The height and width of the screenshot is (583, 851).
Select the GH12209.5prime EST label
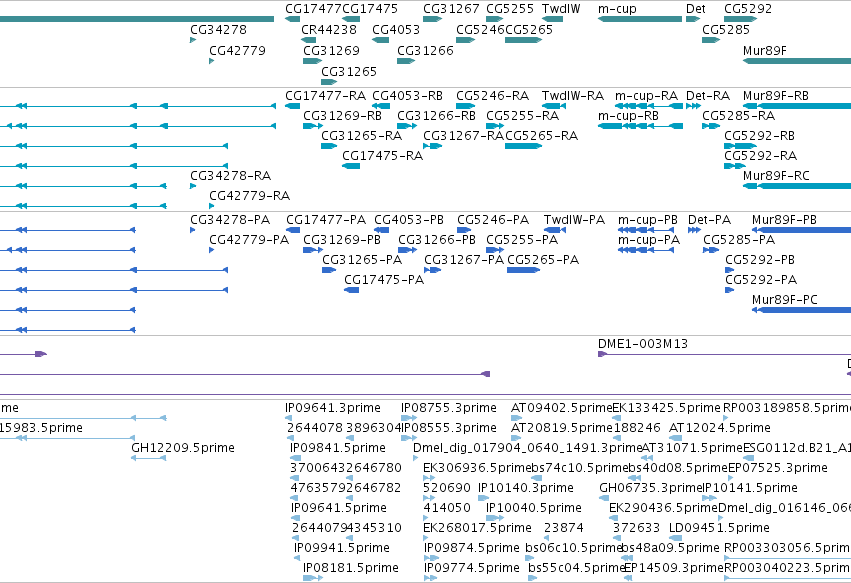[183, 448]
